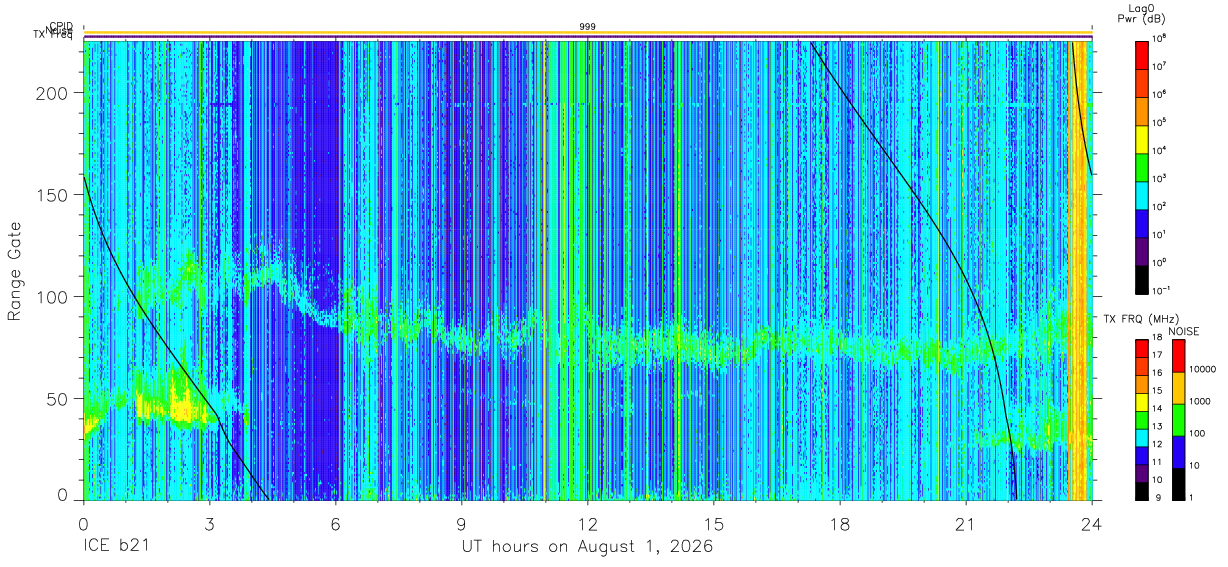The image size is (1228, 567).
Task: Click the '16' label on TX FRQ colorbar
Action: tap(1158, 374)
